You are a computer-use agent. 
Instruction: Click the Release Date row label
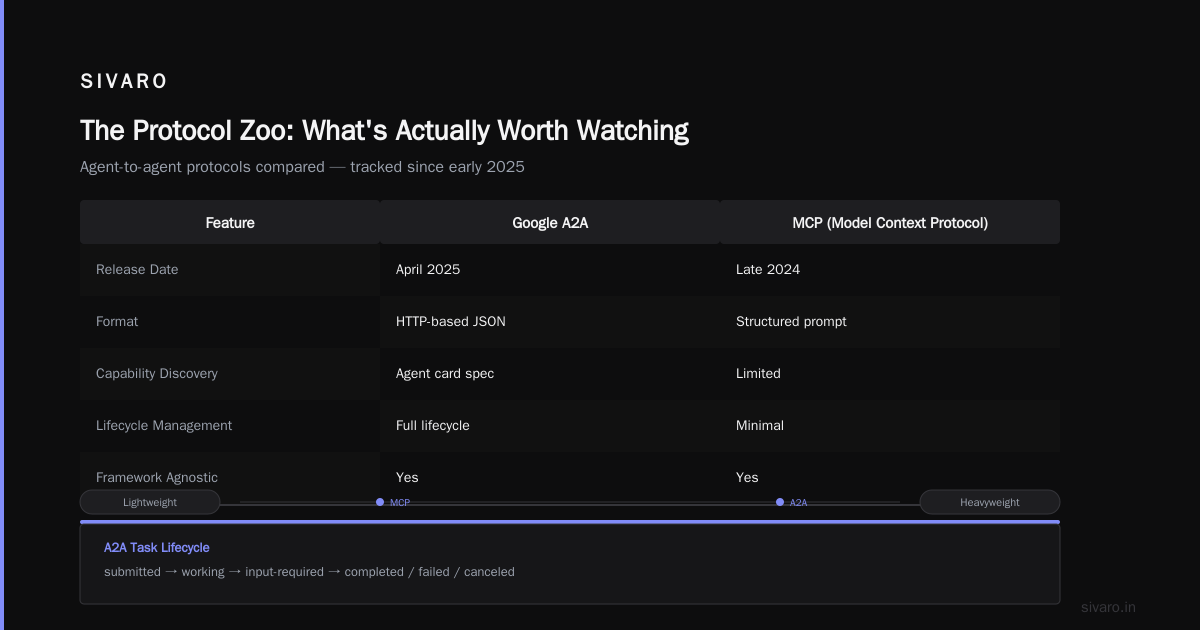[x=137, y=270]
